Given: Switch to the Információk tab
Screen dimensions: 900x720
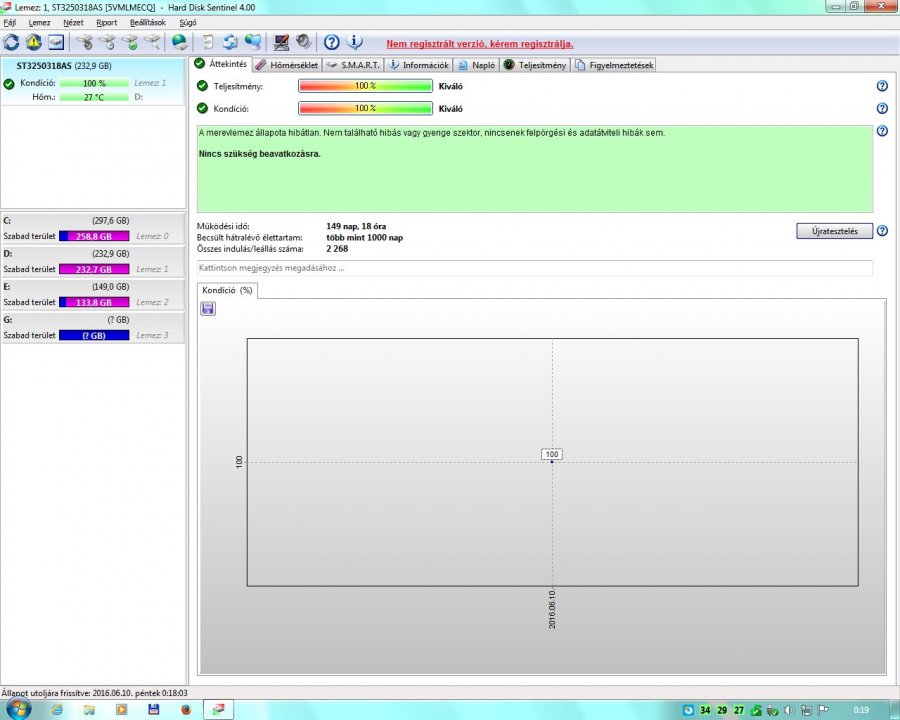Looking at the screenshot, I should (419, 65).
